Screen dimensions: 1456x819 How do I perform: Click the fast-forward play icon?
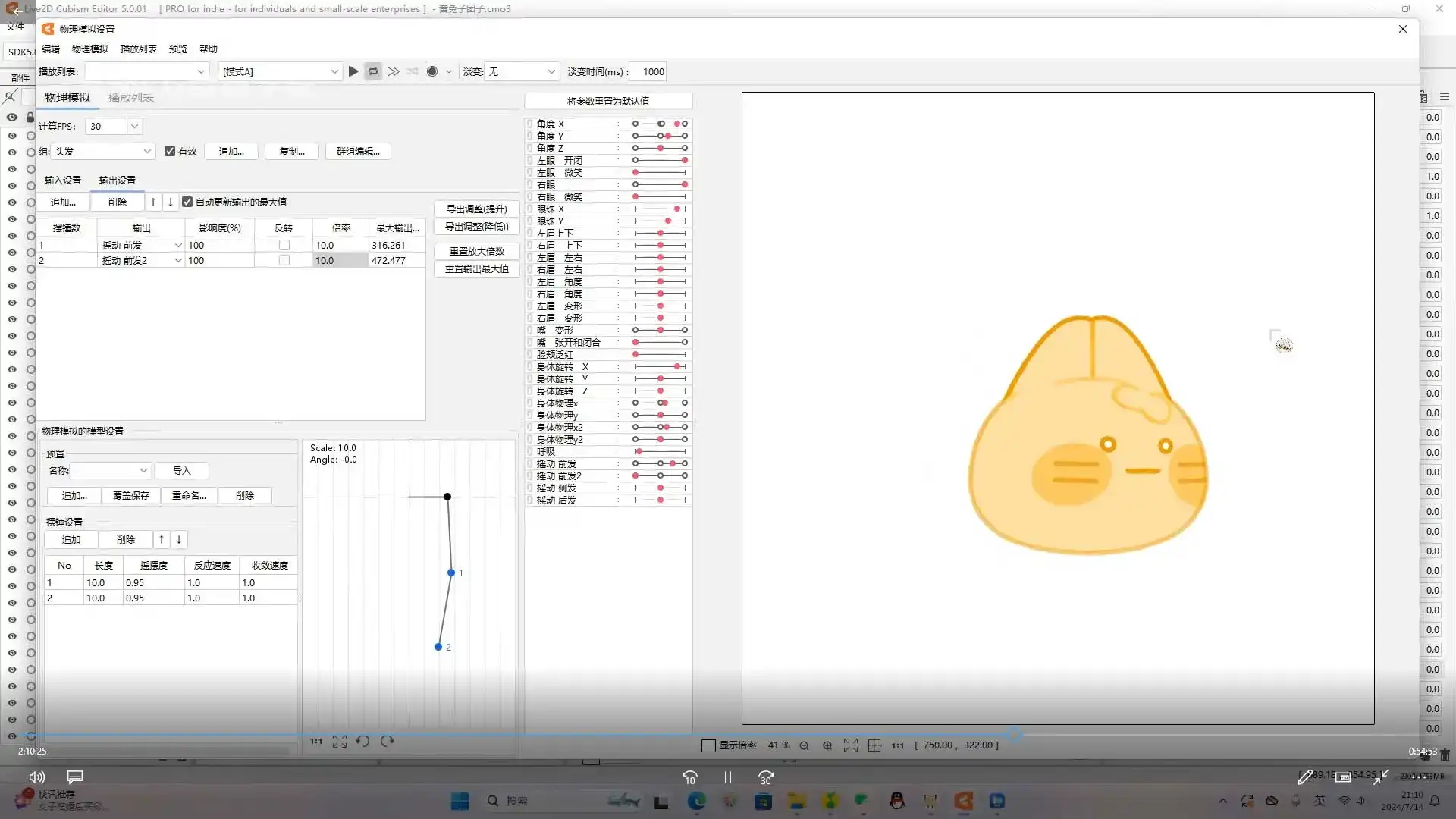393,71
